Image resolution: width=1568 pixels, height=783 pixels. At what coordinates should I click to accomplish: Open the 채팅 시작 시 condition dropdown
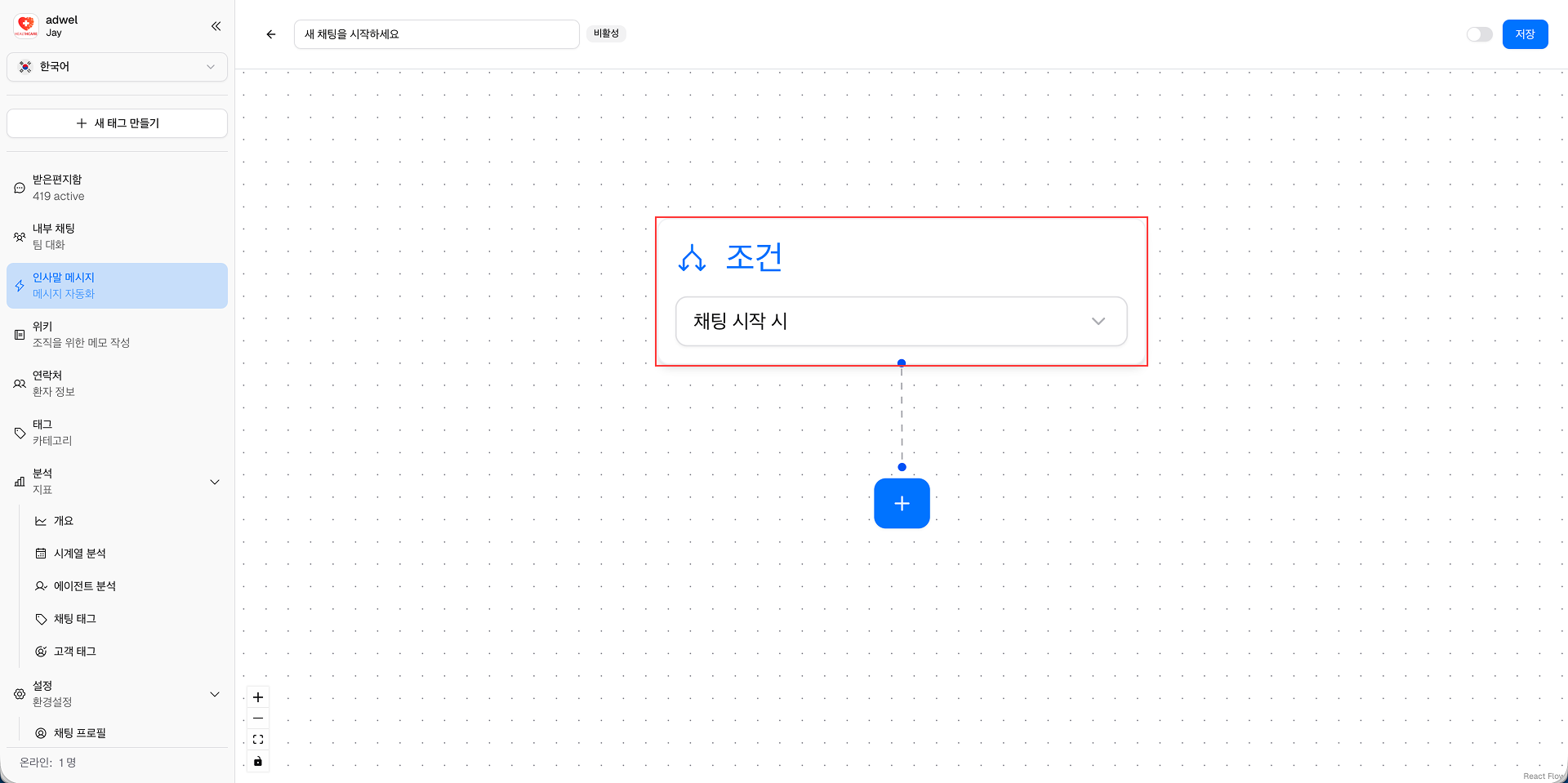(901, 321)
